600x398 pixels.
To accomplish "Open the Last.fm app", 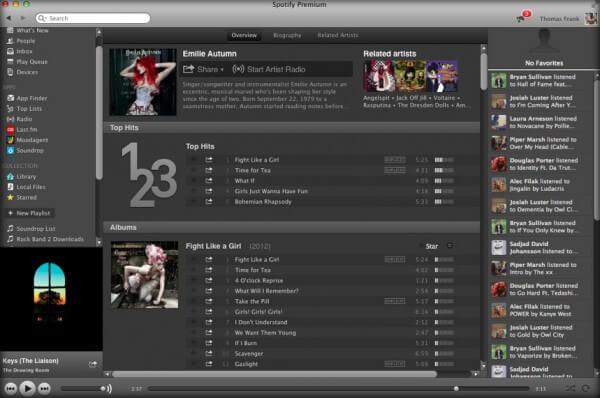I will tap(22, 129).
